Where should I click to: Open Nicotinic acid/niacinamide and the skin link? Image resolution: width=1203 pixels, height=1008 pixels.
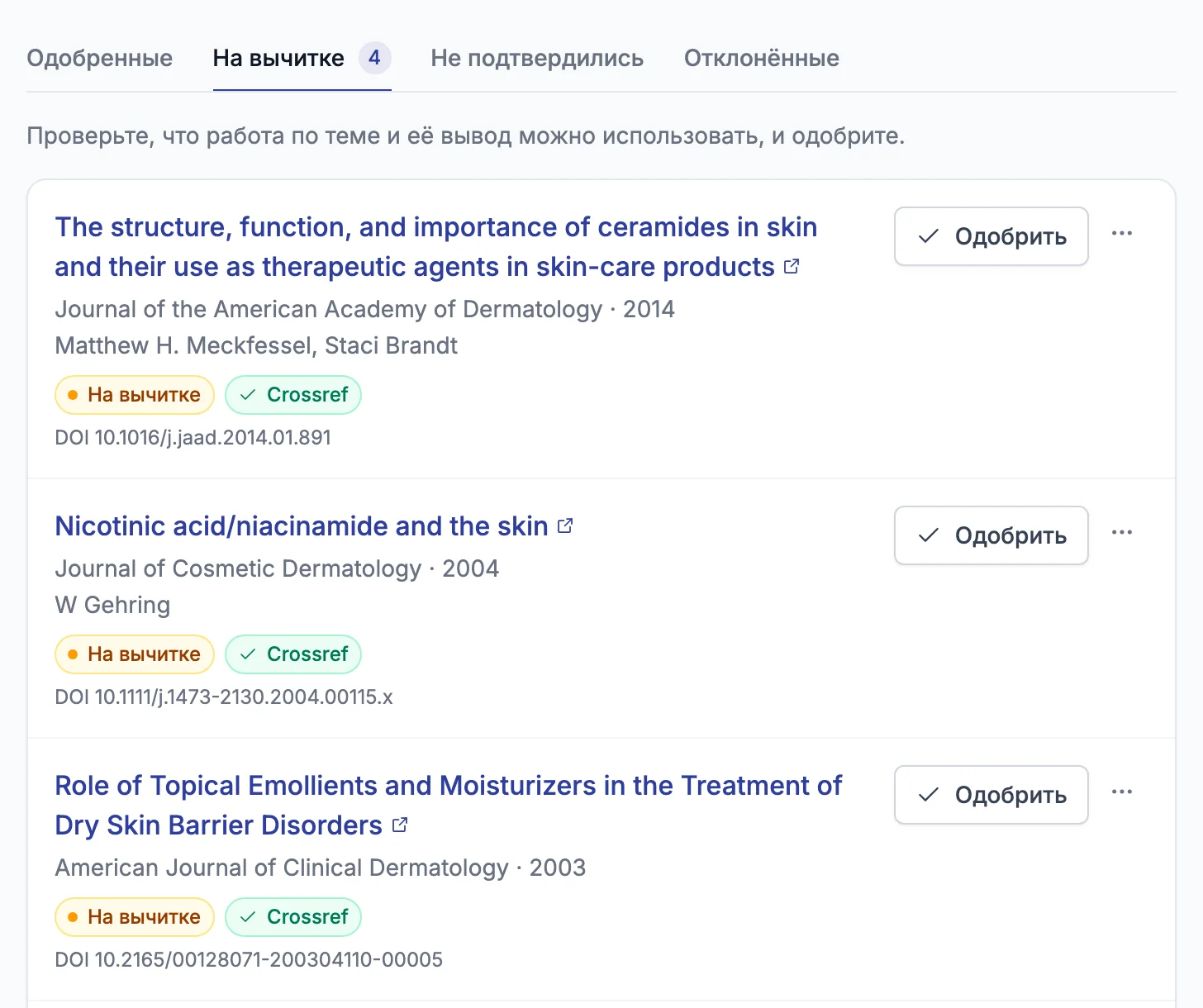[302, 526]
